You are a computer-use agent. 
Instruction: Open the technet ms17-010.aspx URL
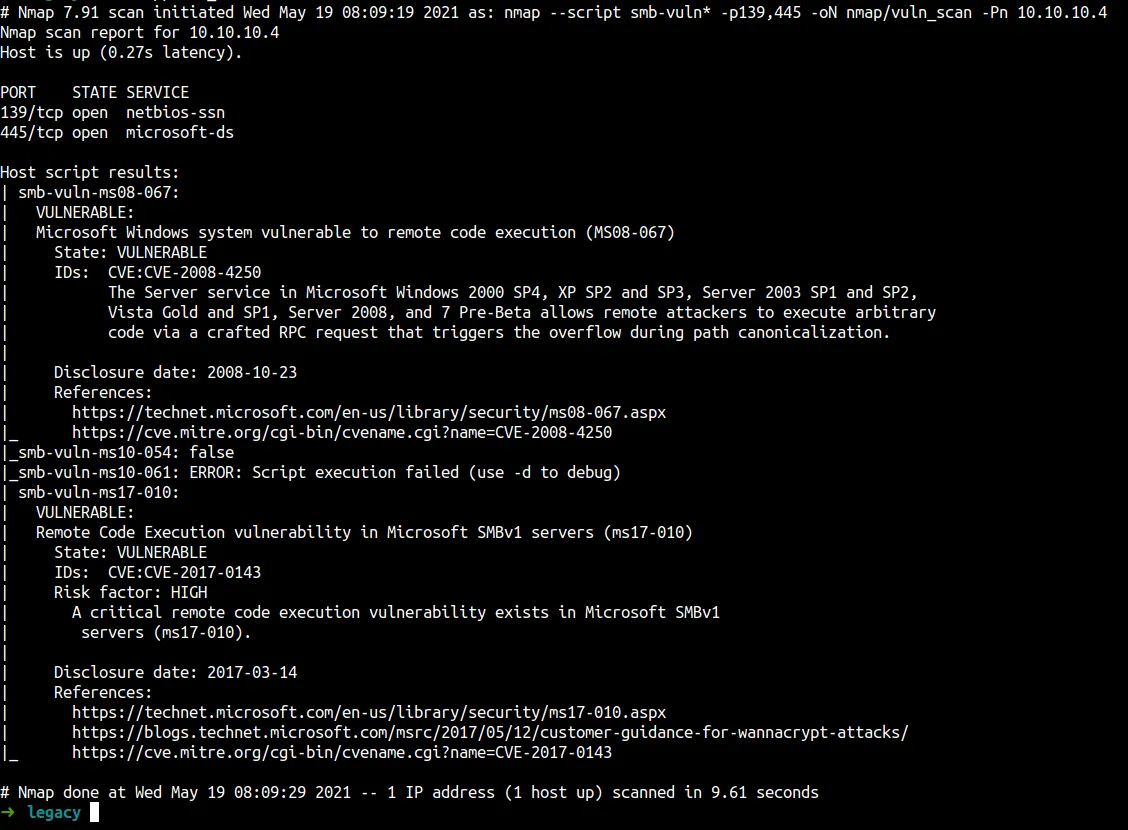[x=369, y=712]
